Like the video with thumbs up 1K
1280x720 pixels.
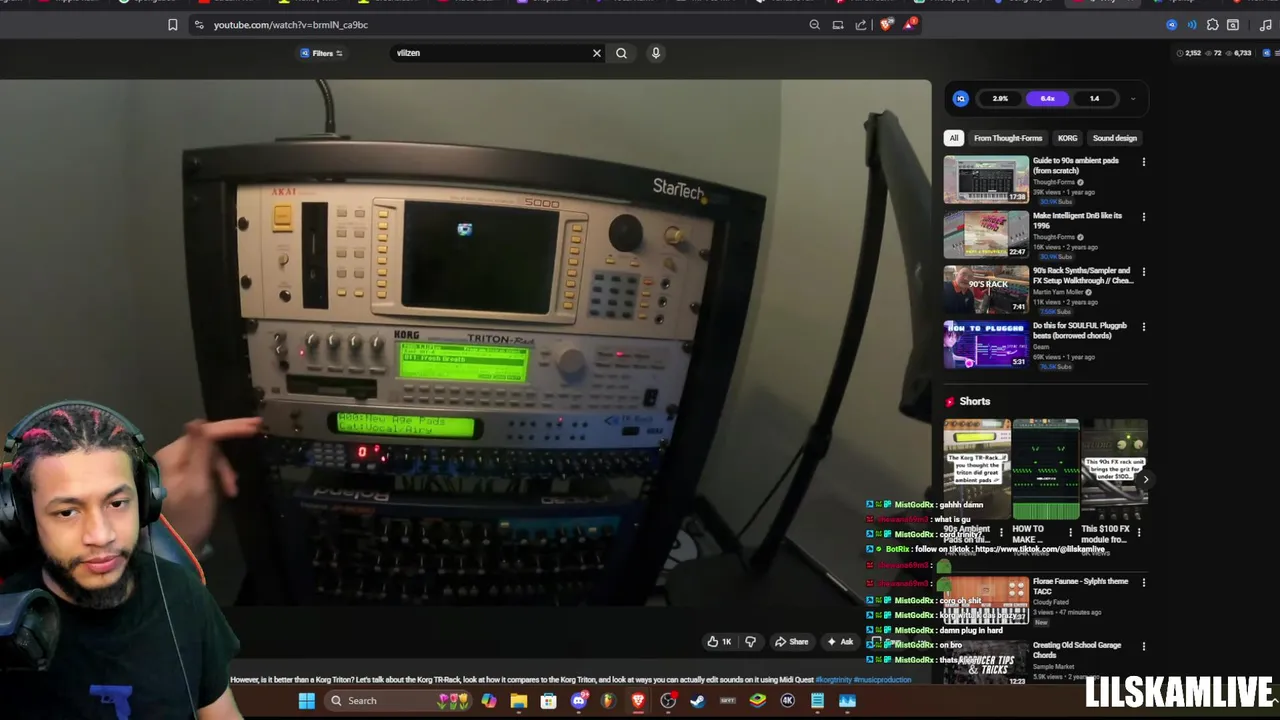719,642
